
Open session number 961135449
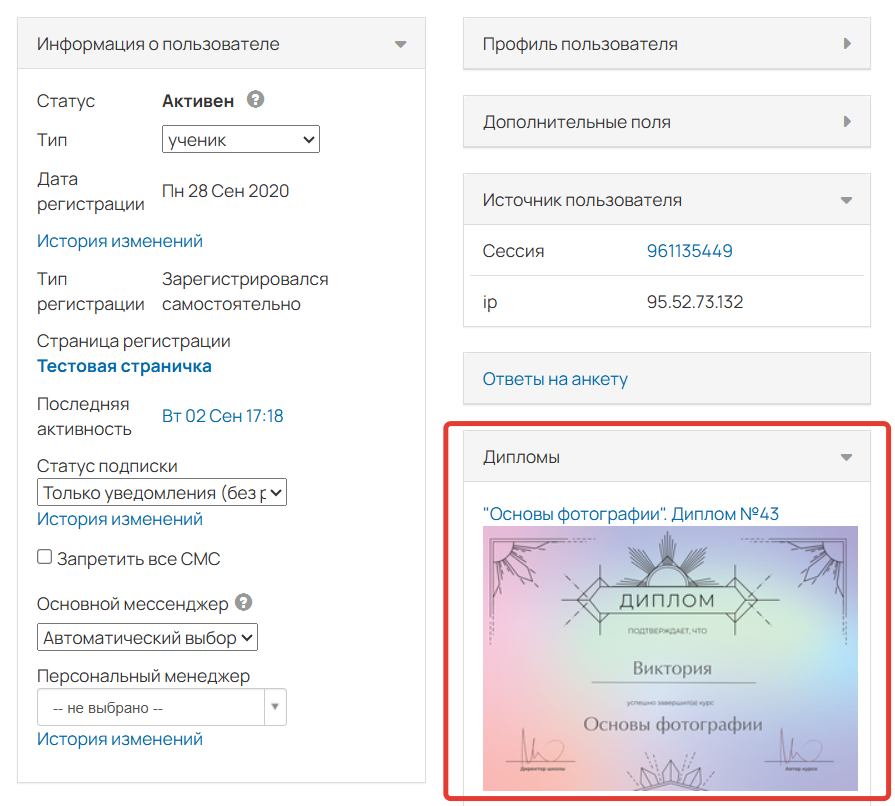click(x=689, y=251)
